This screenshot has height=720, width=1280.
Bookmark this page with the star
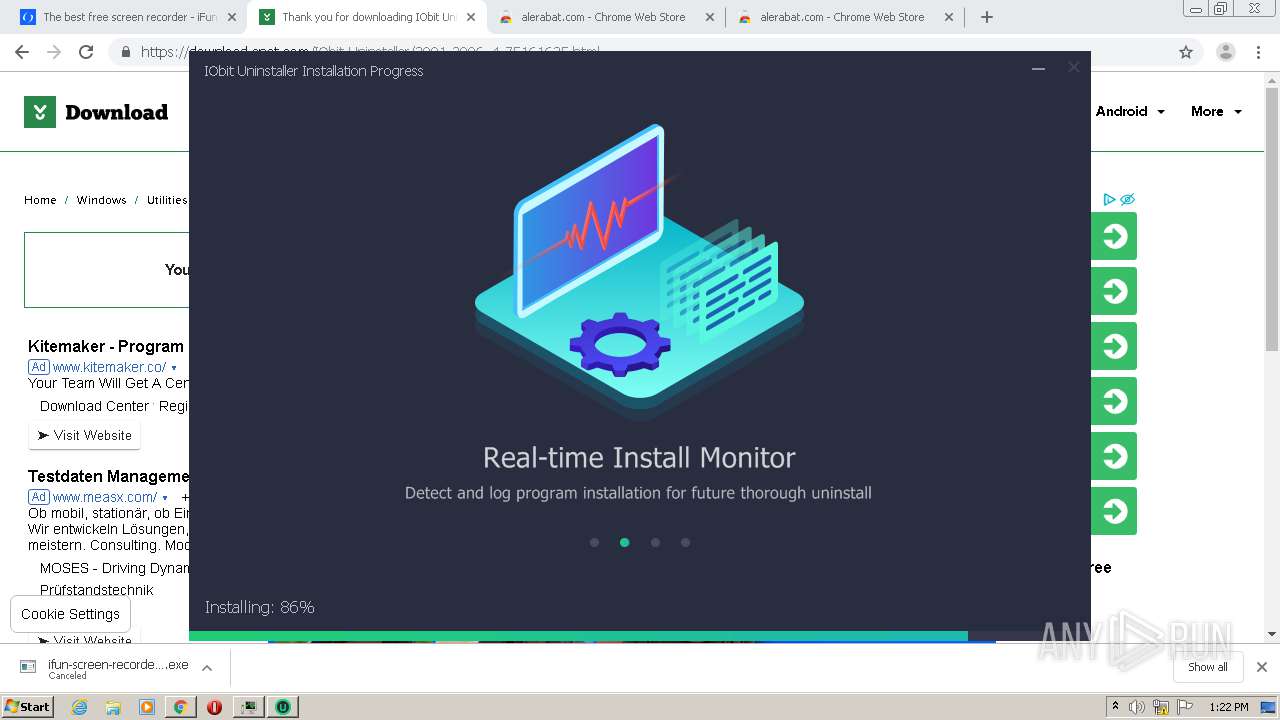1186,52
